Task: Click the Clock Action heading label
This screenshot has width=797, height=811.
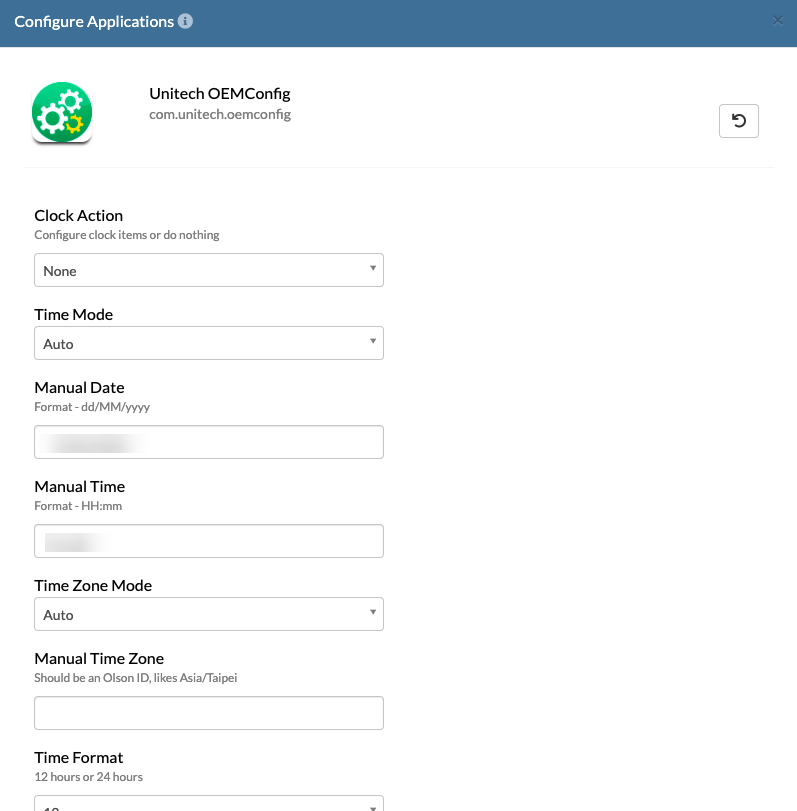Action: 79,216
